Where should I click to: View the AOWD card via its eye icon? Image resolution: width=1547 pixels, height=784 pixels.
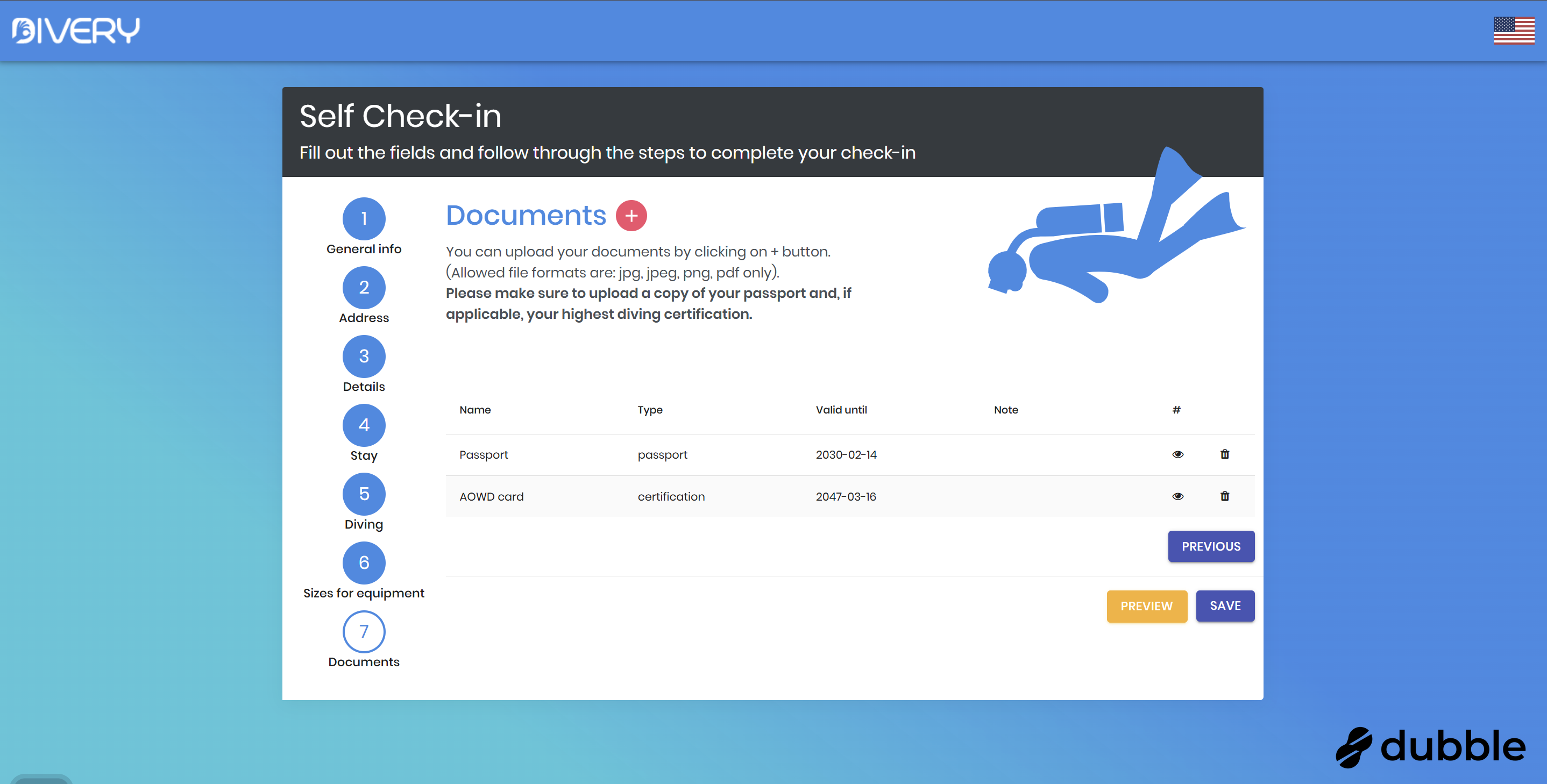(x=1177, y=496)
